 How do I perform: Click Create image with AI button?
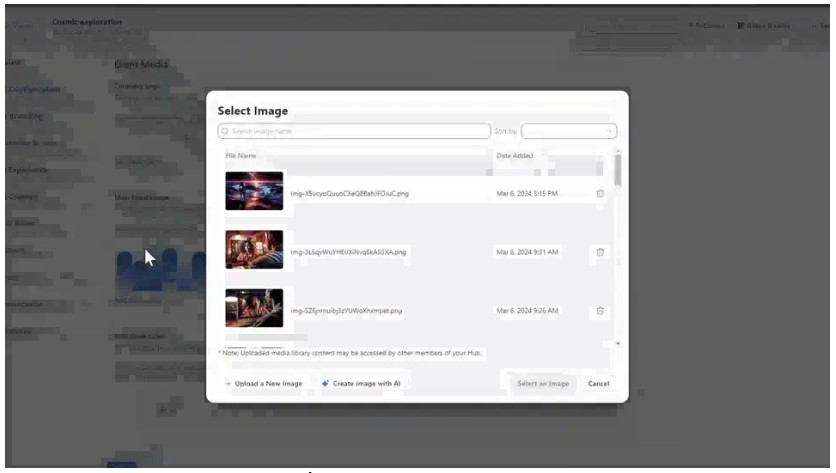pos(361,383)
